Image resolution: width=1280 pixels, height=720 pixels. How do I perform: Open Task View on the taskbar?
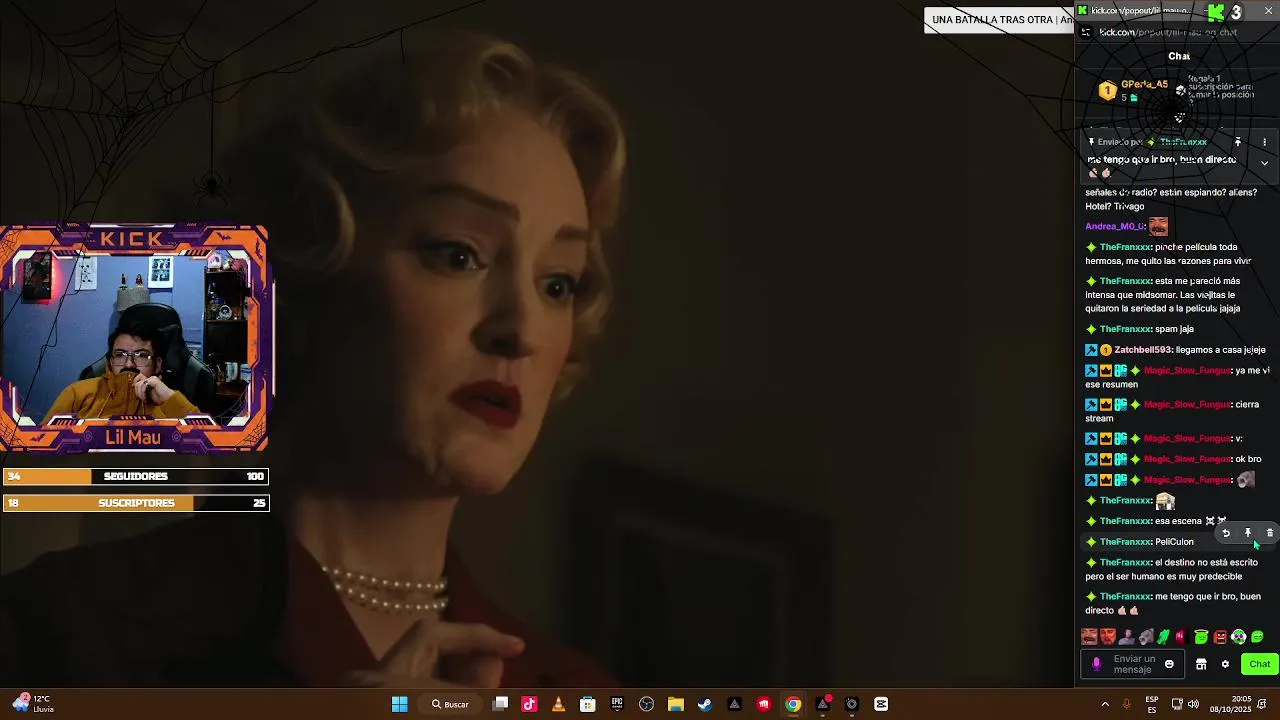[x=501, y=704]
